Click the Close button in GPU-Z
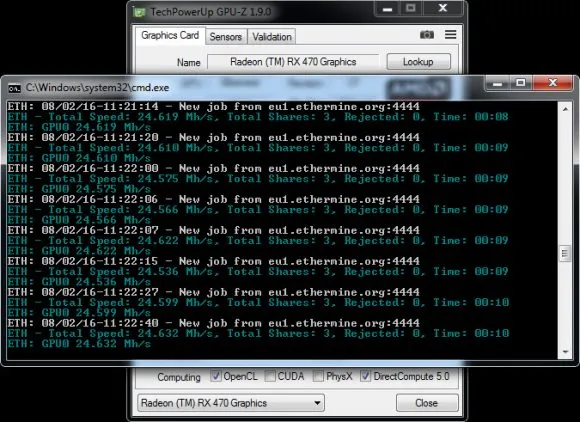This screenshot has width=580, height=422. (x=426, y=403)
